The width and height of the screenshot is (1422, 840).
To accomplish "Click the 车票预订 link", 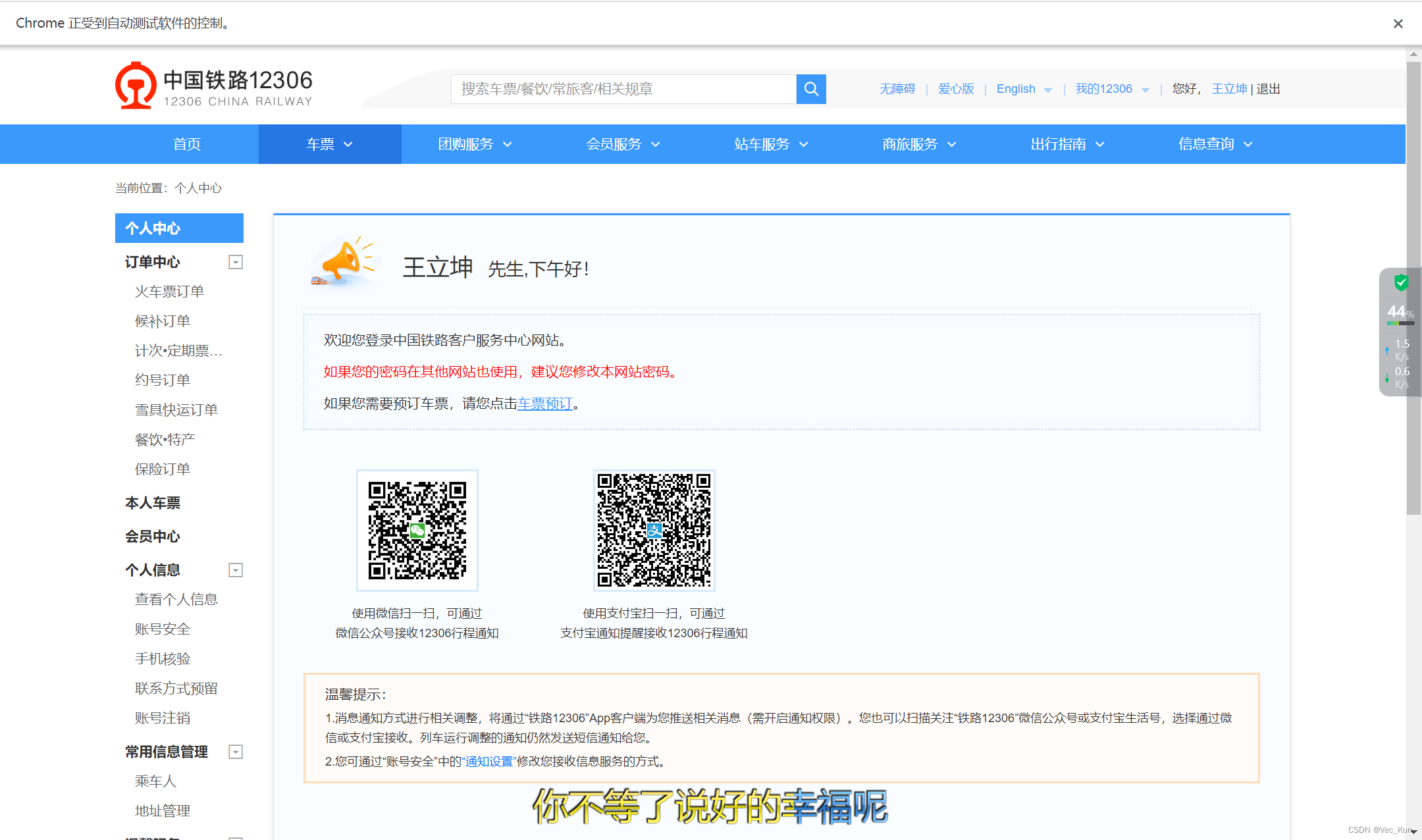I will pos(544,404).
